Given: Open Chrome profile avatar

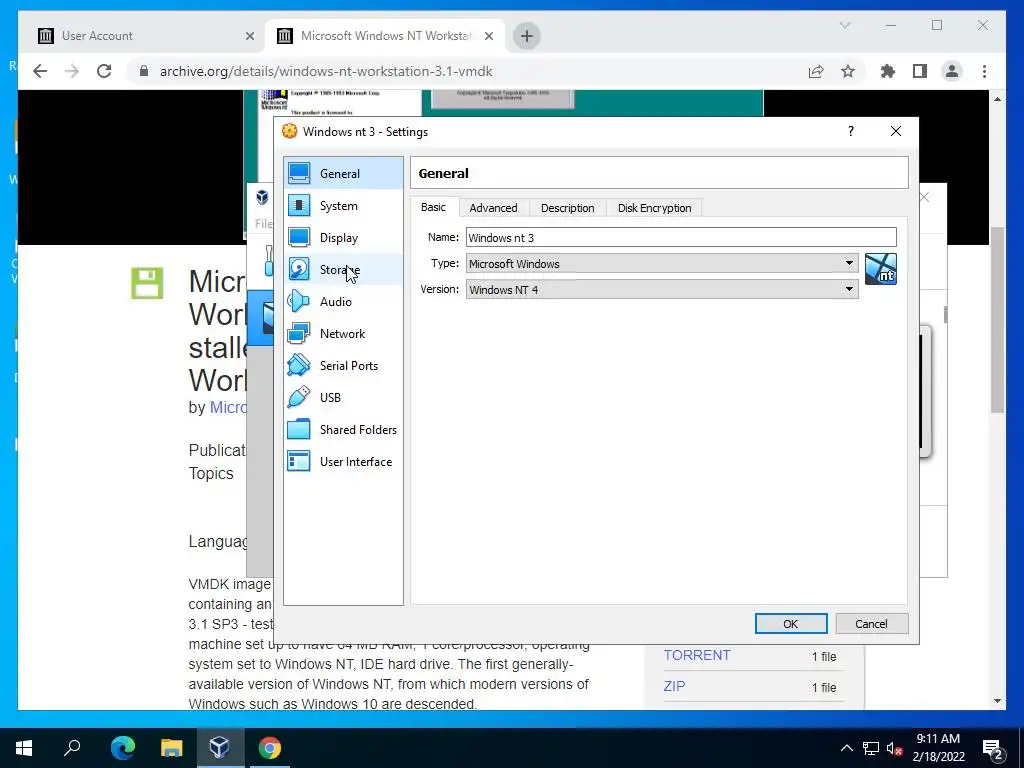Looking at the screenshot, I should coord(952,71).
